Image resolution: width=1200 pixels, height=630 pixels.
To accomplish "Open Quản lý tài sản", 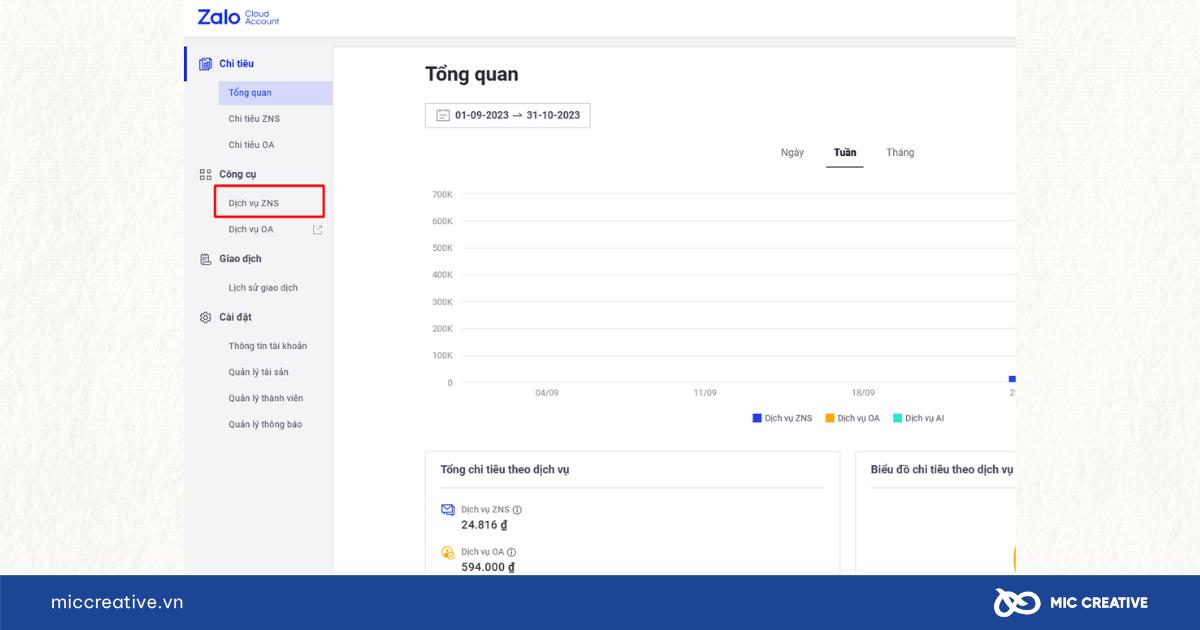I will pos(258,372).
